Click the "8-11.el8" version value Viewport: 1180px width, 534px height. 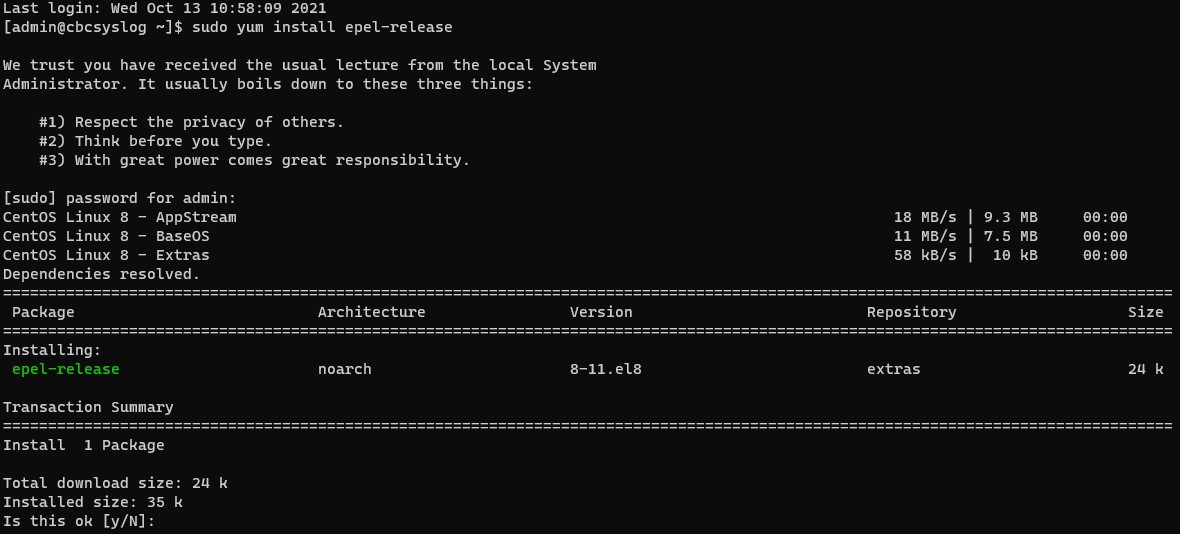[605, 369]
